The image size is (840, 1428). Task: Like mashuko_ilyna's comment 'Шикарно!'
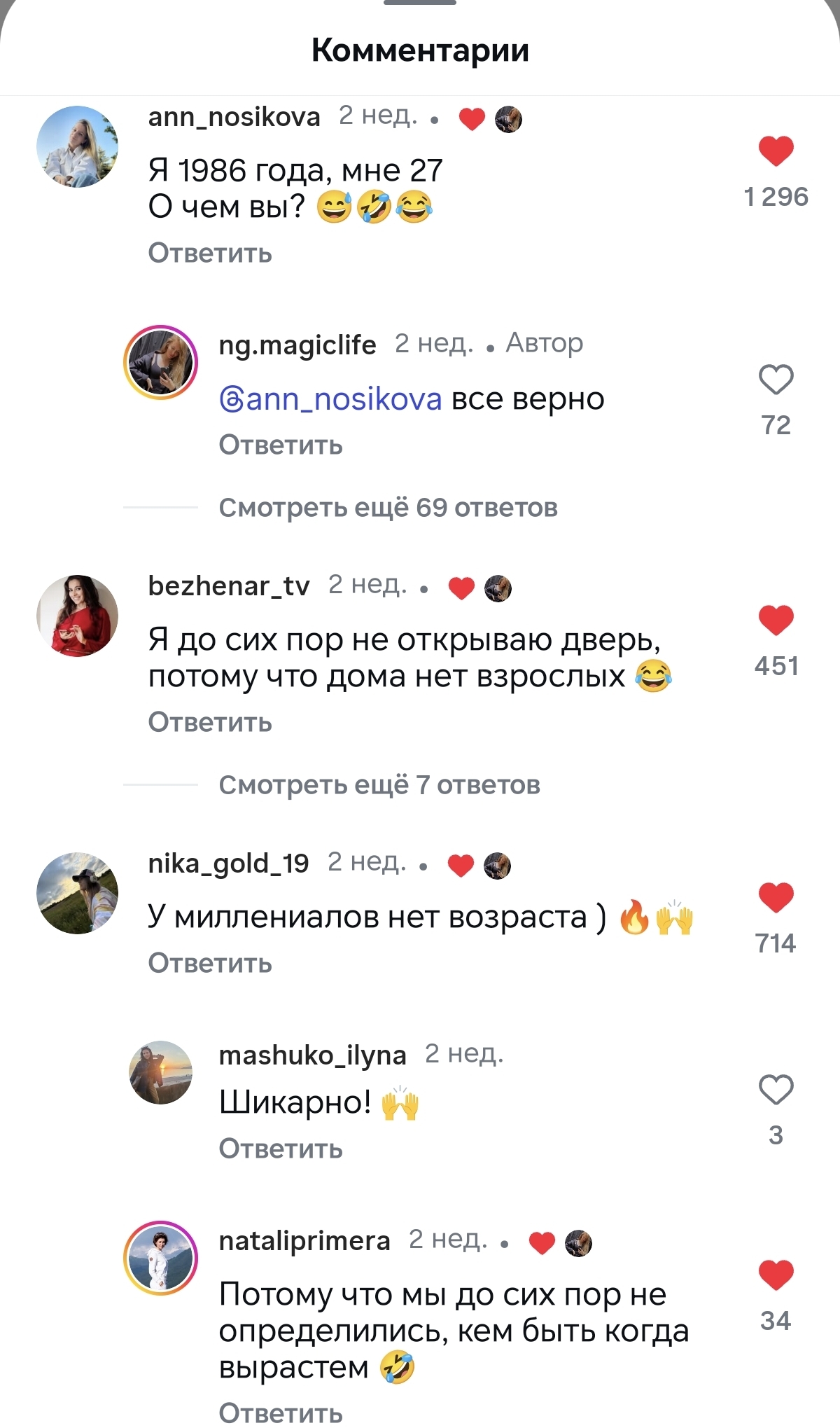(x=776, y=1090)
